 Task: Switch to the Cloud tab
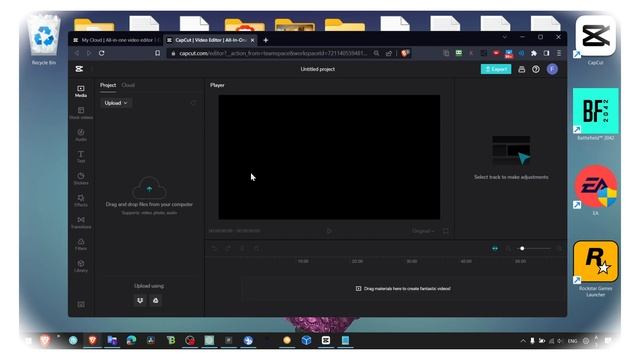(128, 85)
